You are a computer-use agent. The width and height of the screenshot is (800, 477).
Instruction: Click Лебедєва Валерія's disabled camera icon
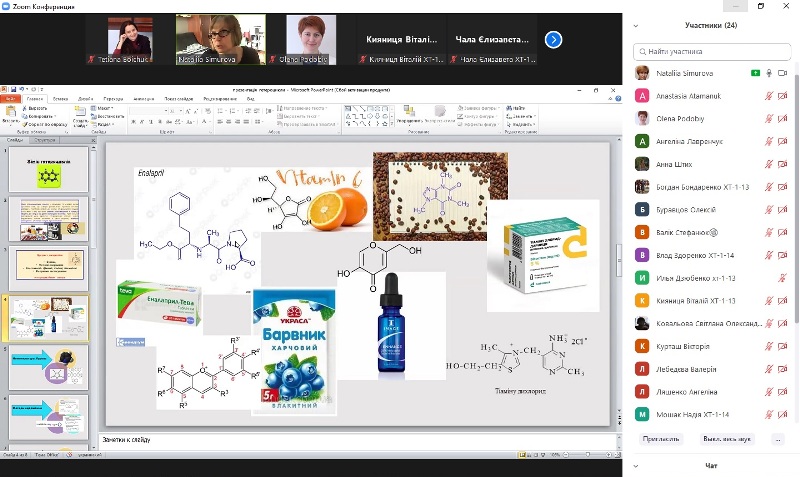click(x=782, y=369)
